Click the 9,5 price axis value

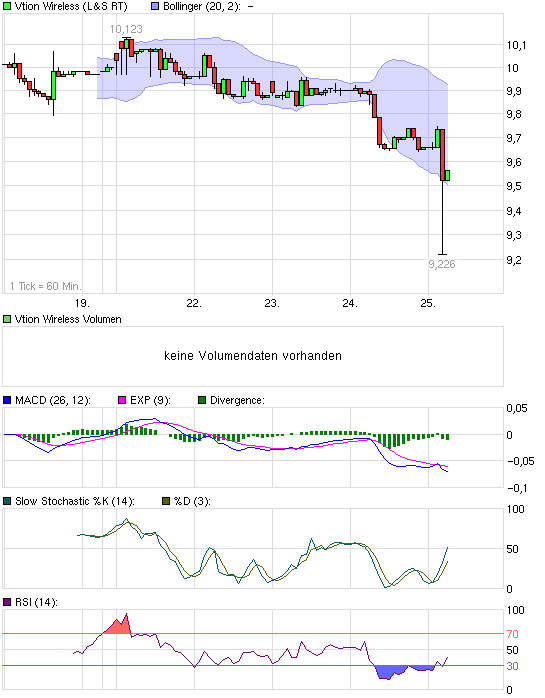[x=514, y=186]
